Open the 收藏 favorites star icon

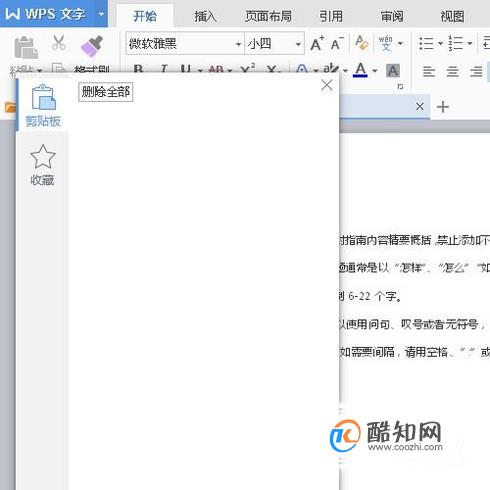pos(43,165)
